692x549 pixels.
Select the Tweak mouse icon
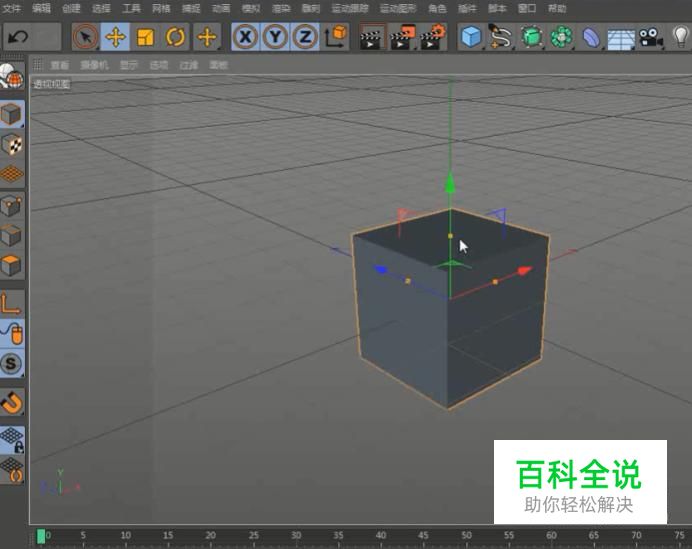(x=12, y=333)
